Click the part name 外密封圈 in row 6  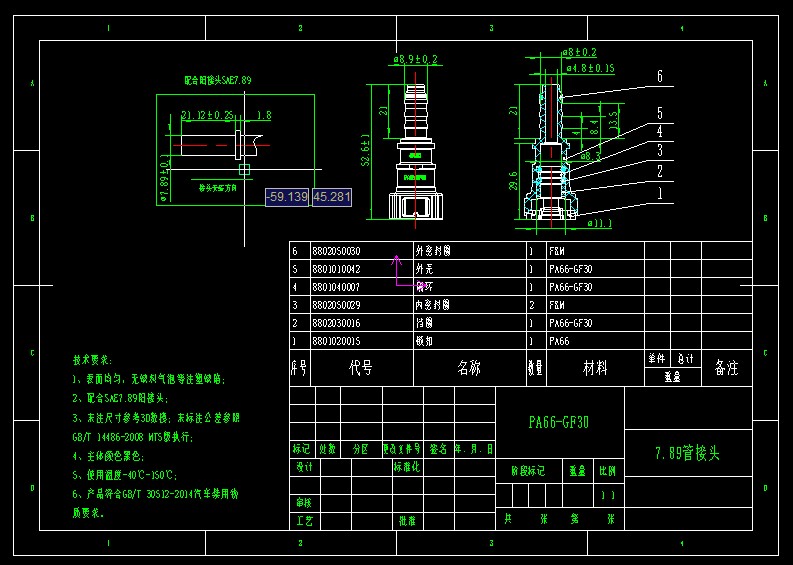[x=432, y=251]
